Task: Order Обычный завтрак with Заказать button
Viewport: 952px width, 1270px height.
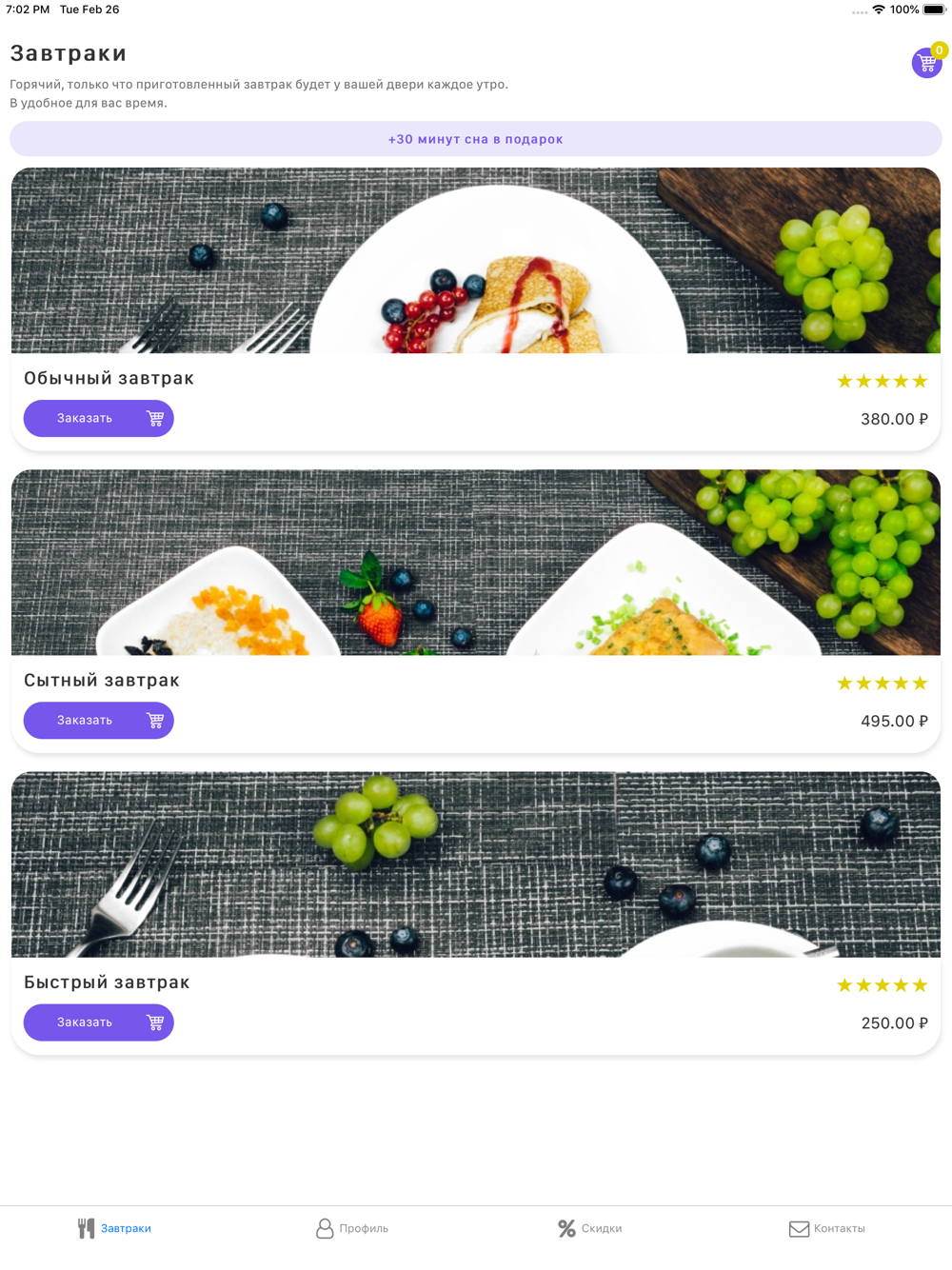Action: (99, 419)
